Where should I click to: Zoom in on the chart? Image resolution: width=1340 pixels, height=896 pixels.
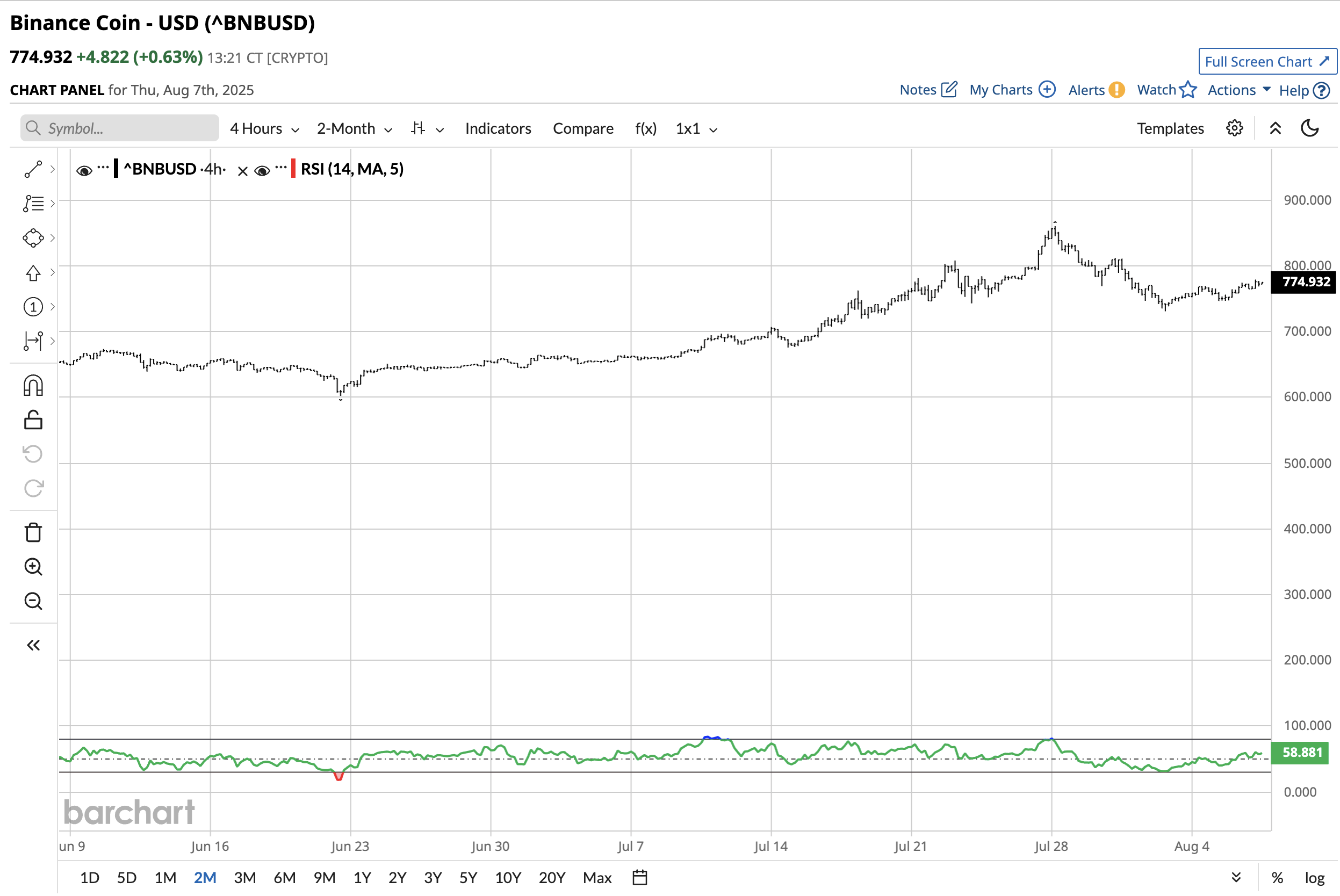33,567
